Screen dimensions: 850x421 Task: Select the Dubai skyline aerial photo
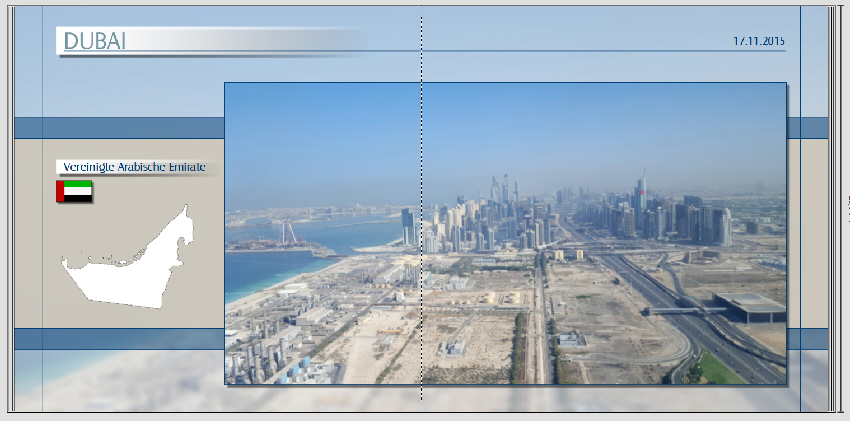(x=505, y=234)
